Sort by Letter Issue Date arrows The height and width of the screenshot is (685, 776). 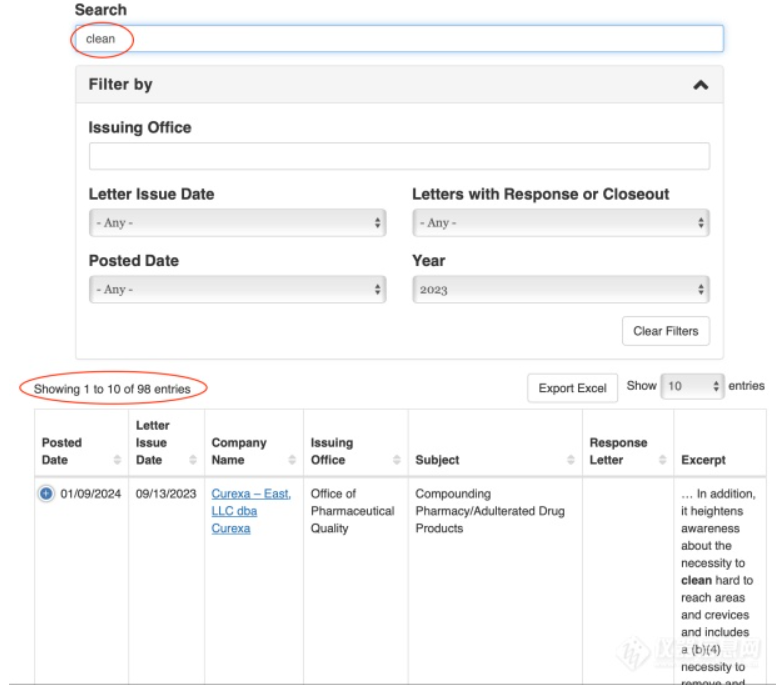point(193,460)
